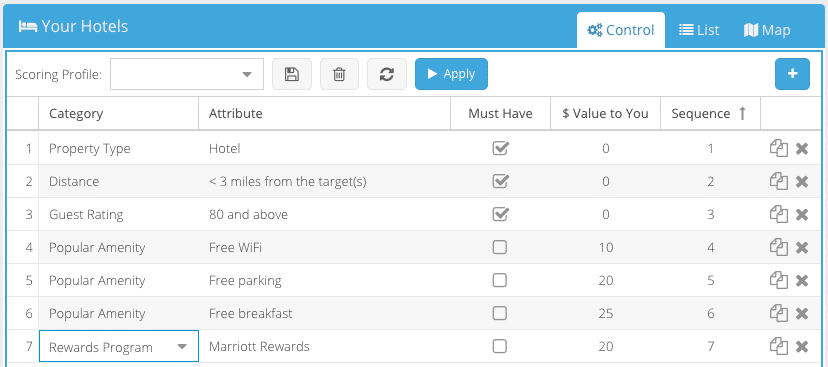This screenshot has height=367, width=828.
Task: Copy the Guest Rating row
Action: [778, 215]
